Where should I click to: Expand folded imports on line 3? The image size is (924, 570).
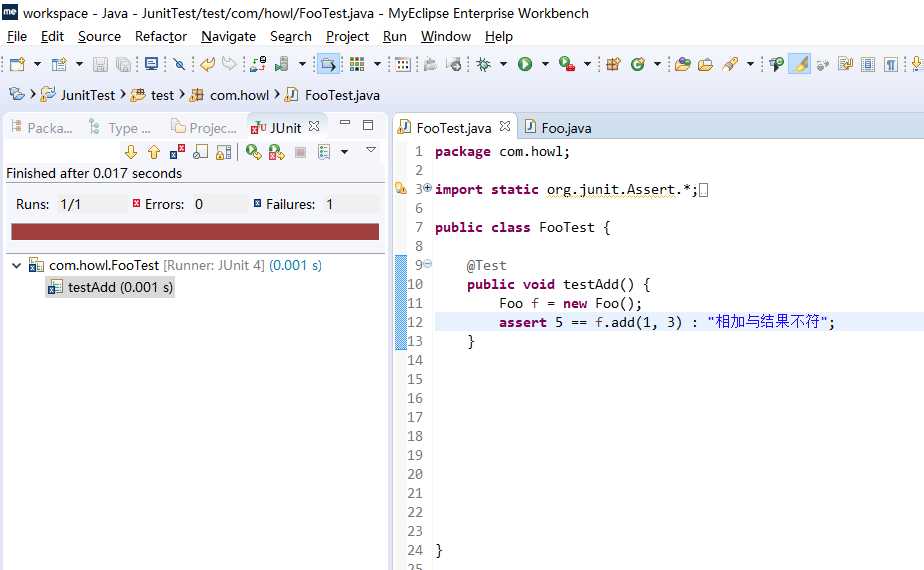428,187
